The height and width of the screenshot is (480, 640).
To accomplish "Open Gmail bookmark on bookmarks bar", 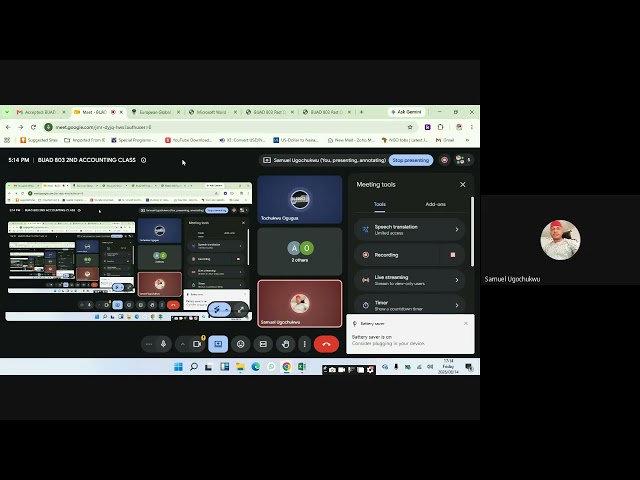I will click(445, 140).
